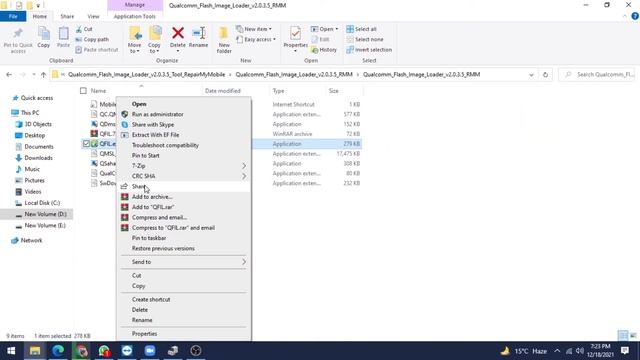This screenshot has width=640, height=360.
Task: Uncheck the QFIL.exe item checkbox
Action: tap(86, 144)
